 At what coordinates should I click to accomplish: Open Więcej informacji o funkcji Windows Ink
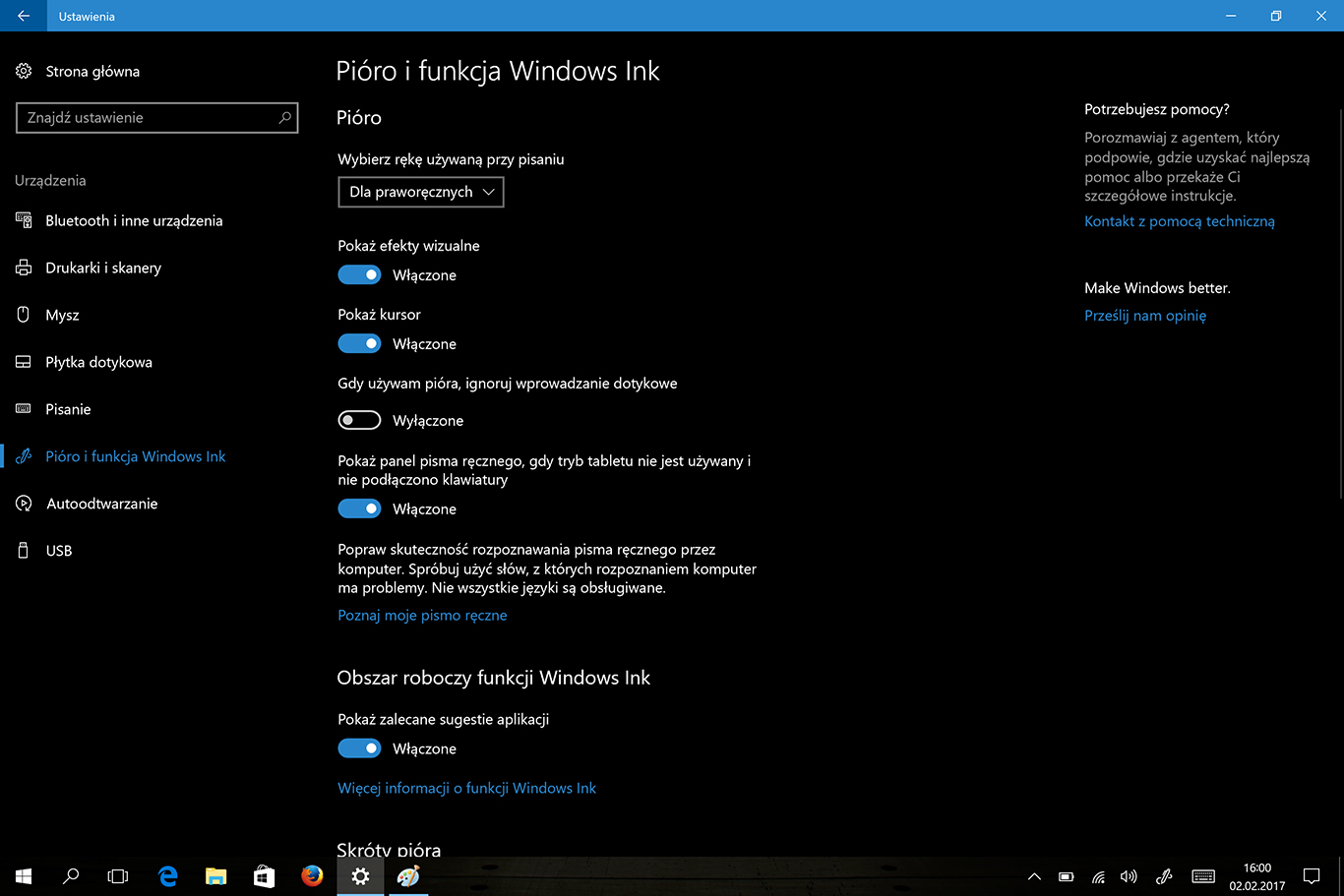click(466, 788)
